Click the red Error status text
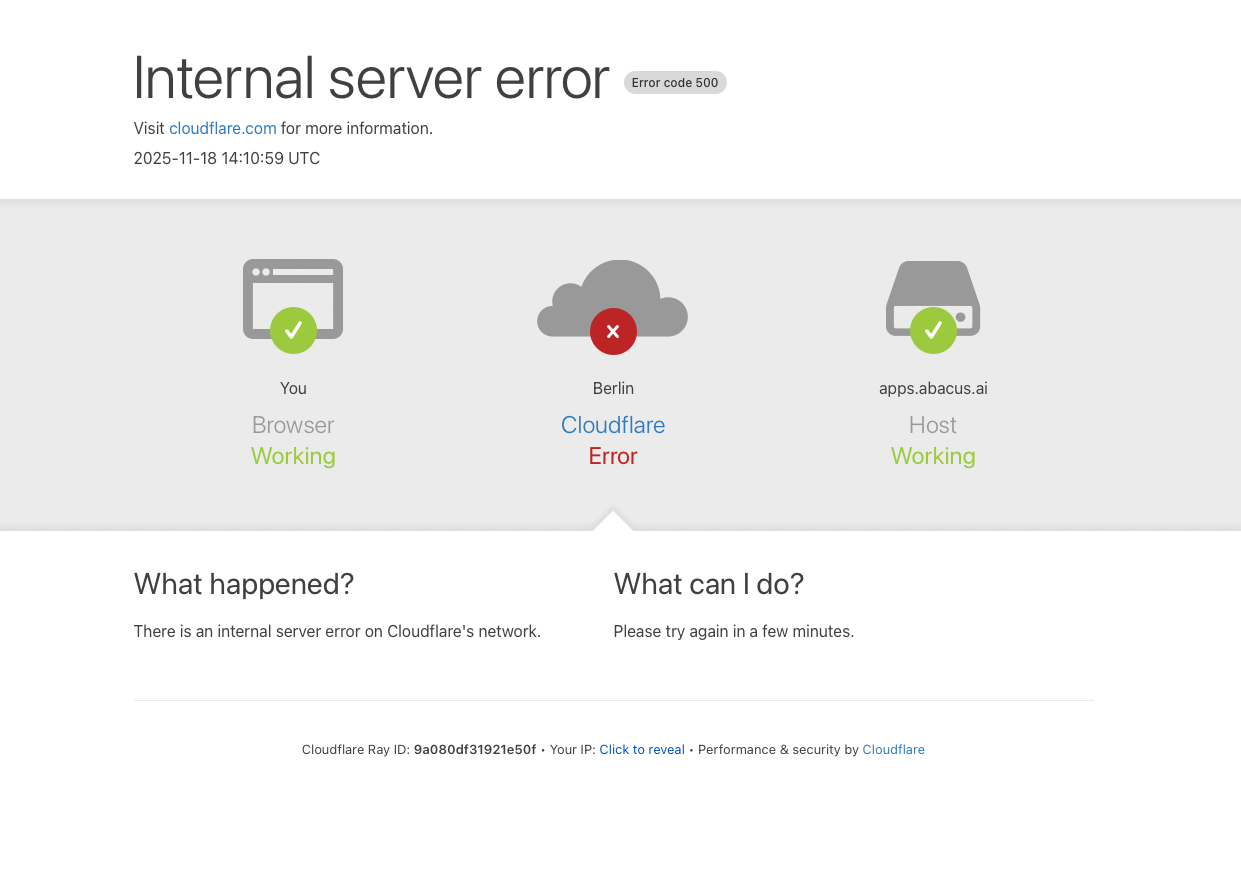 [x=613, y=456]
